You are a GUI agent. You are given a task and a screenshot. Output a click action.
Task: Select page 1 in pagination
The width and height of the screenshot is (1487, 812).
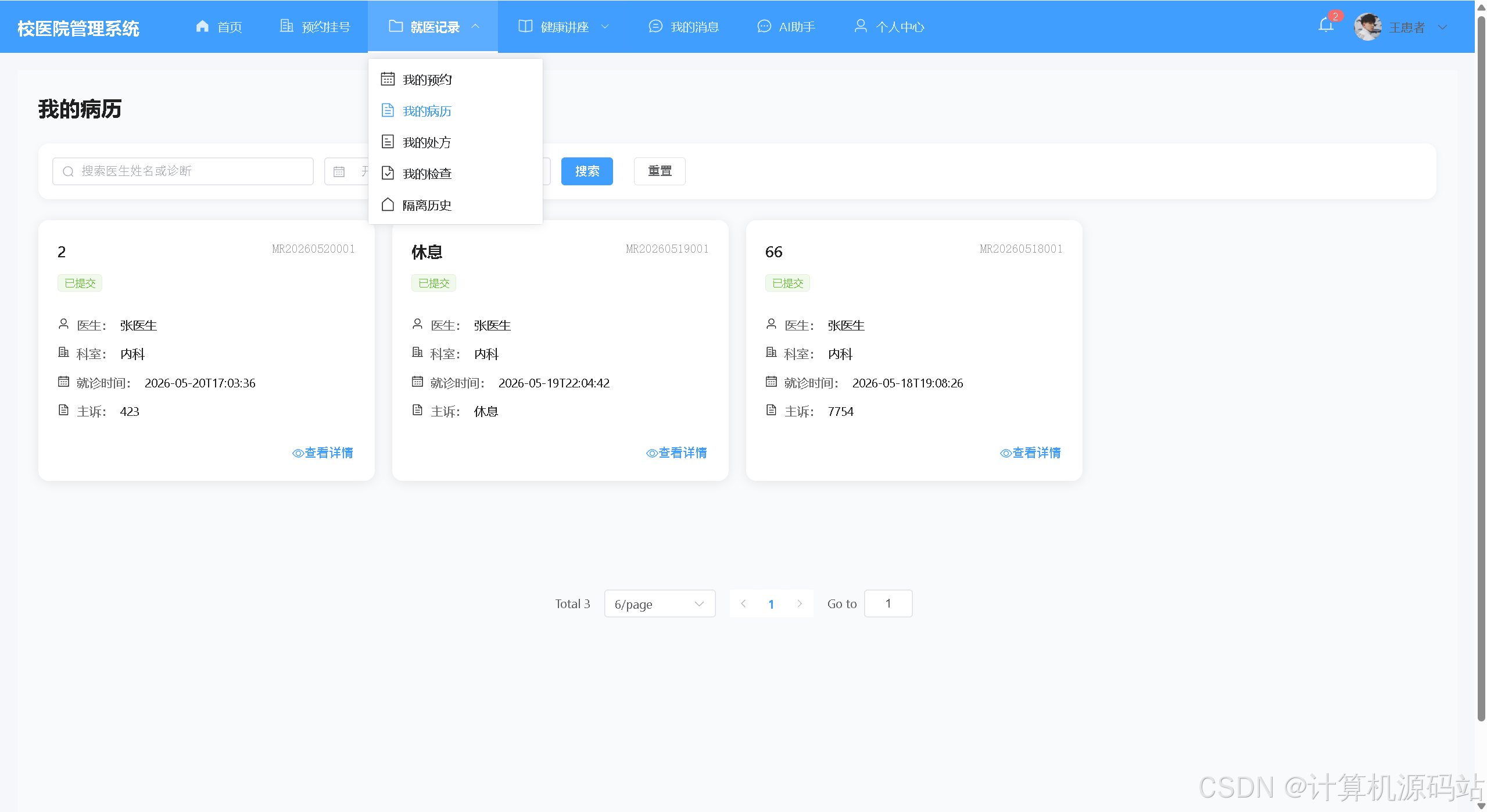coord(771,604)
